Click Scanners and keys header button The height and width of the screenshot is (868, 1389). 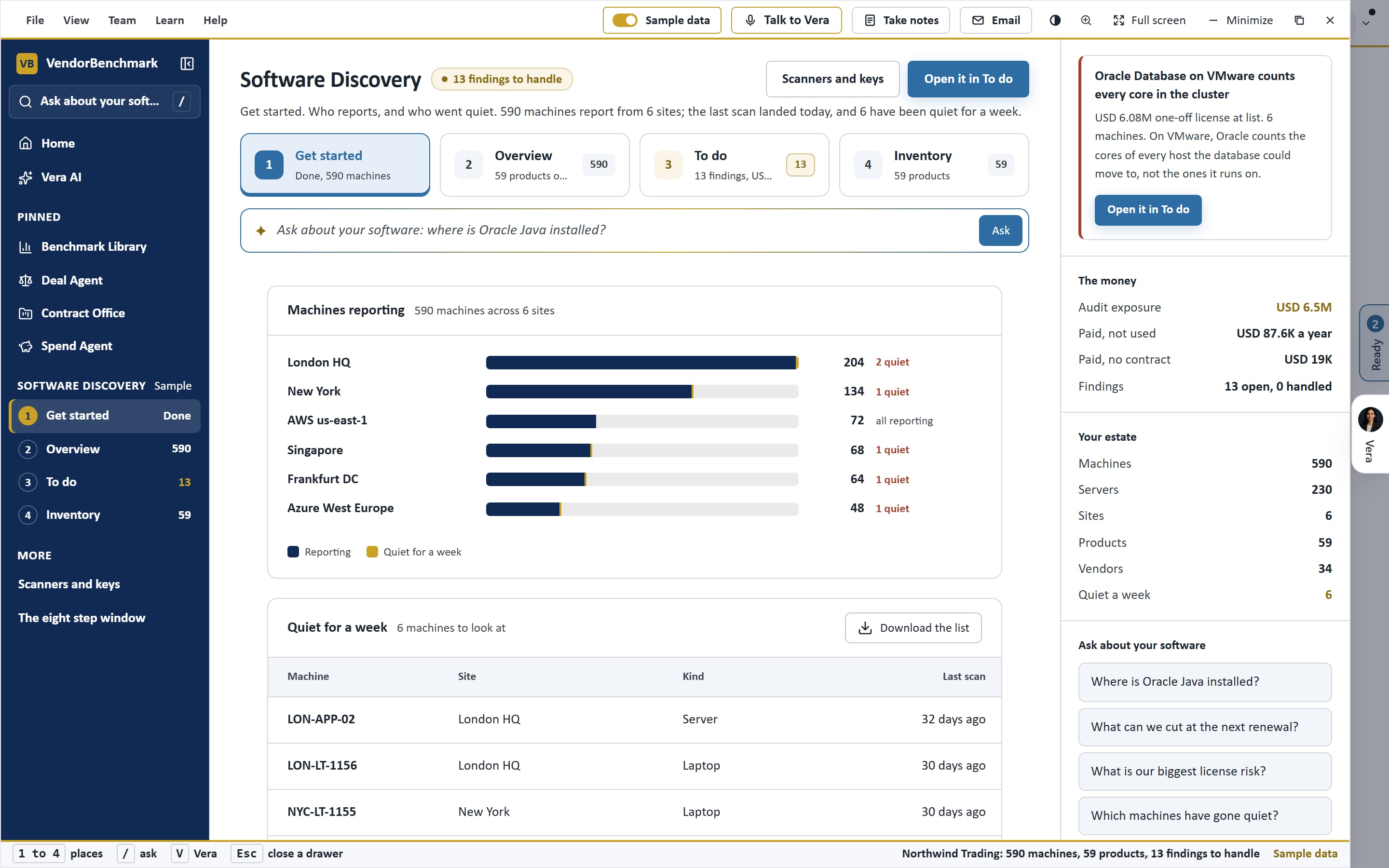[x=832, y=79]
